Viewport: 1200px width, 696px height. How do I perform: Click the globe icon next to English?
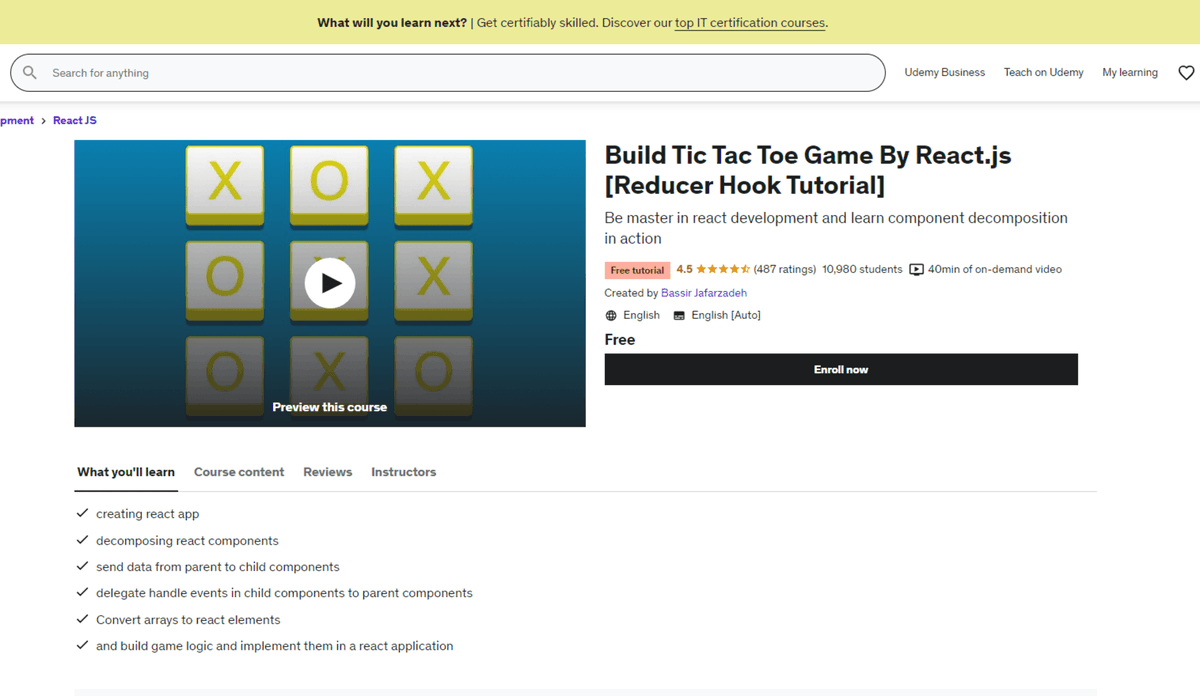610,314
